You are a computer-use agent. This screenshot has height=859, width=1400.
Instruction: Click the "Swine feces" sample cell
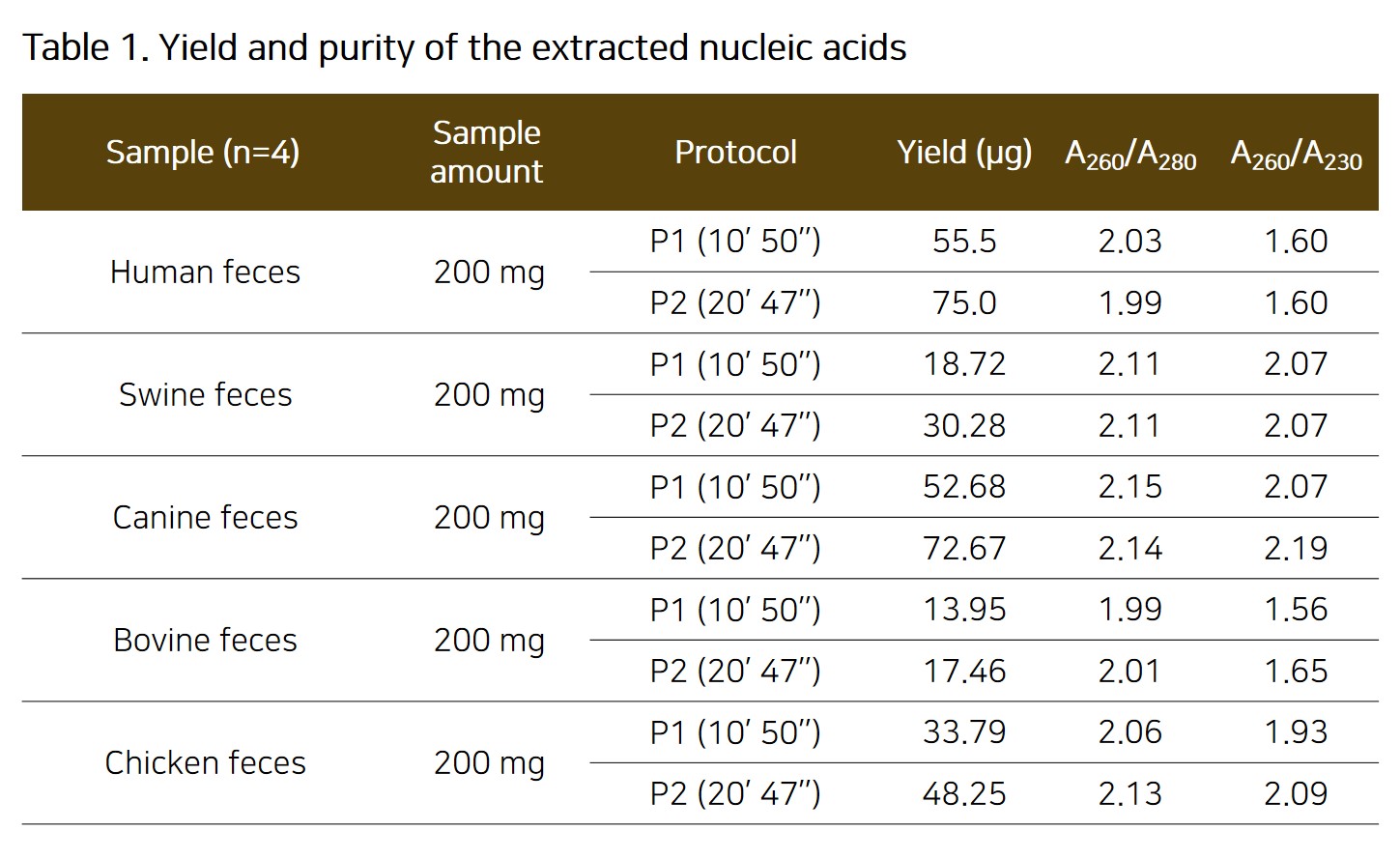205,394
